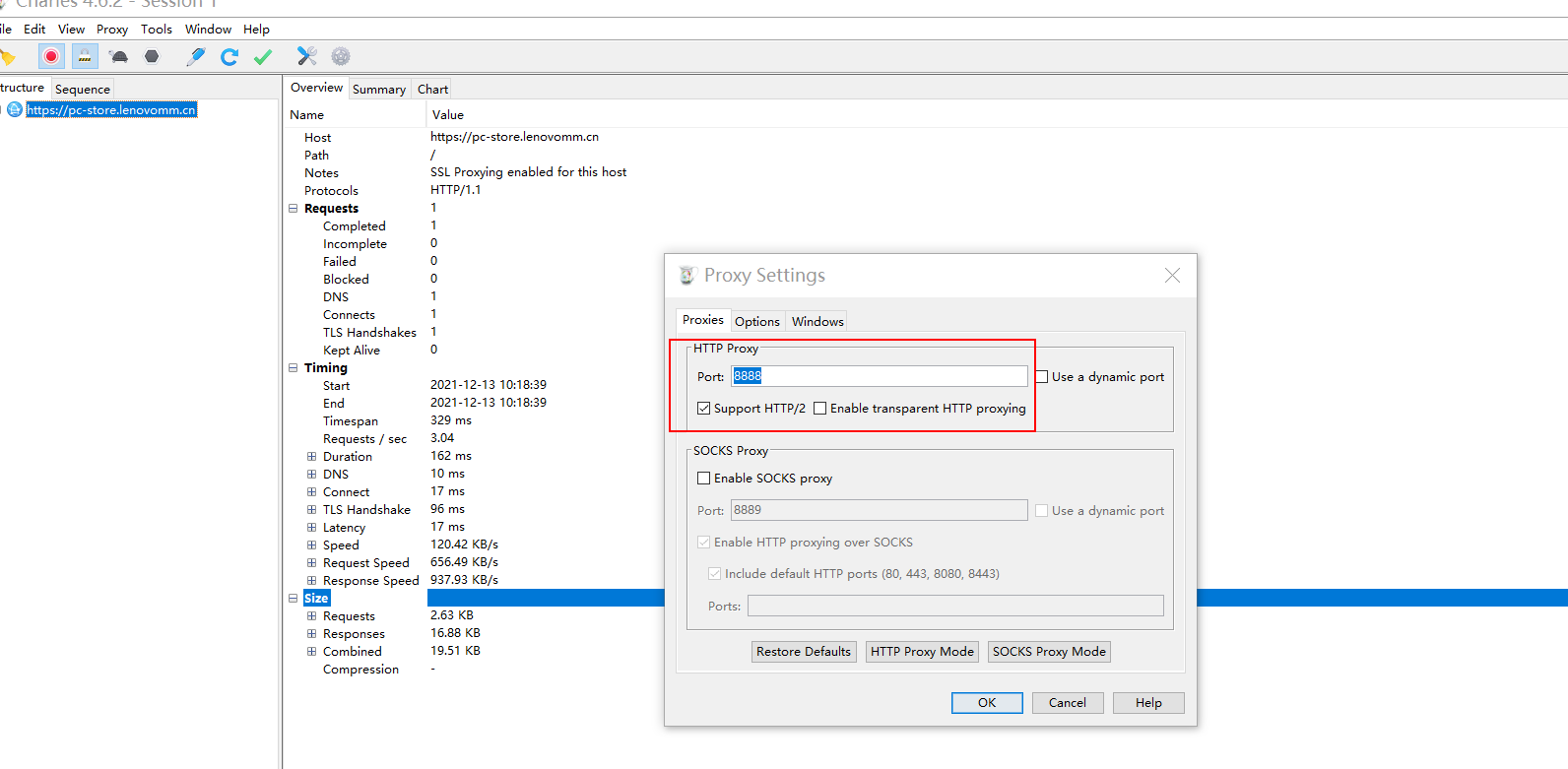This screenshot has height=769, width=1568.
Task: Click Restore Defaults button
Action: (x=804, y=652)
